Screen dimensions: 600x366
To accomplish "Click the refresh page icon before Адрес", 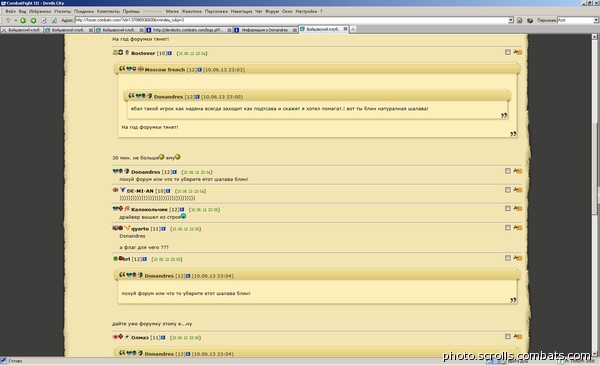I will click(x=54, y=20).
